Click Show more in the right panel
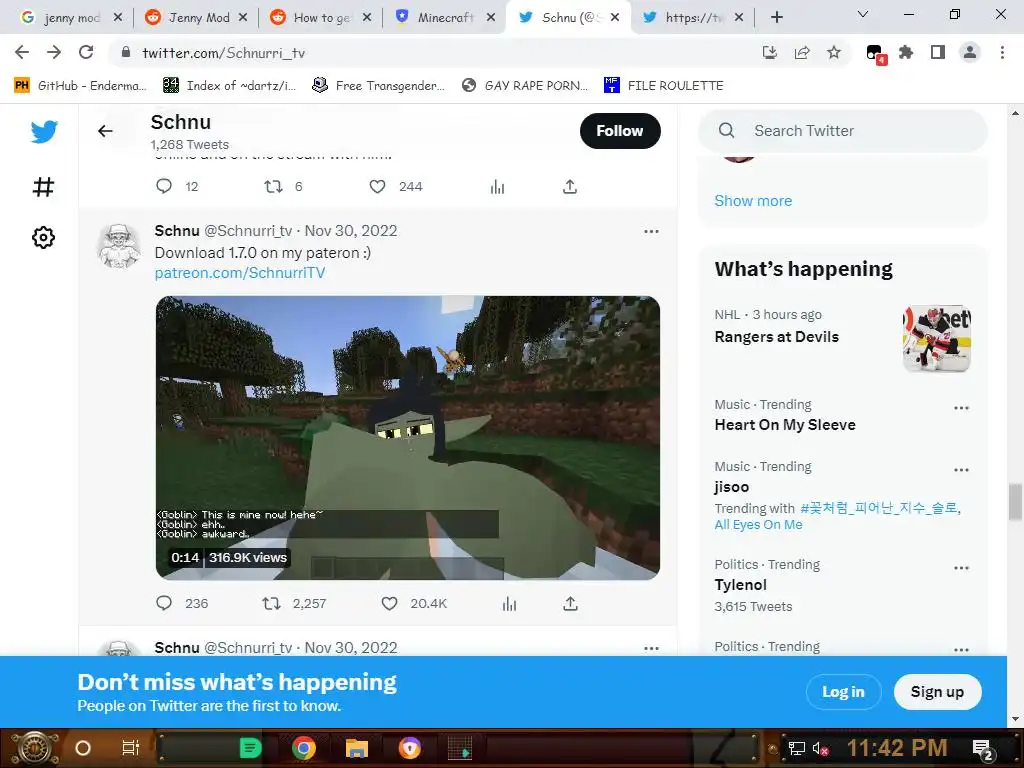1024x768 pixels. 753,200
